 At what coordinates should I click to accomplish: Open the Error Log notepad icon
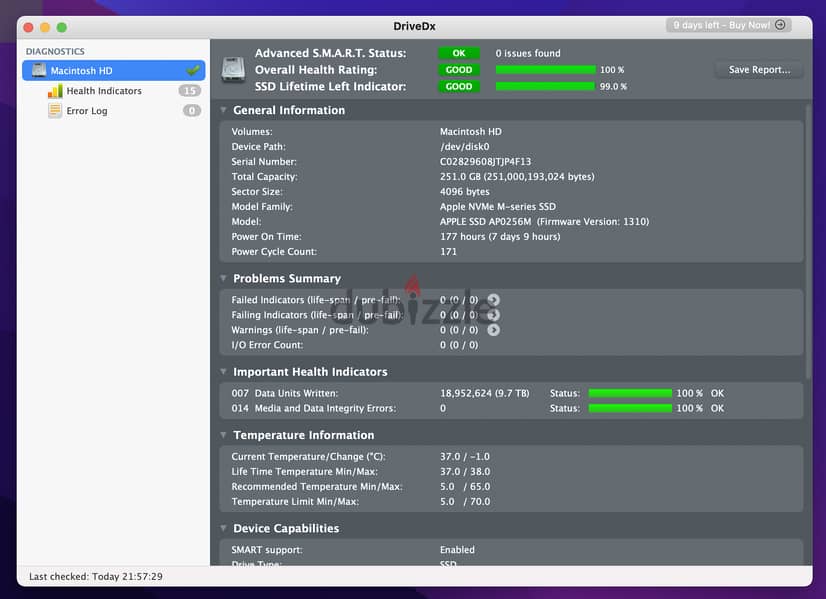click(55, 111)
